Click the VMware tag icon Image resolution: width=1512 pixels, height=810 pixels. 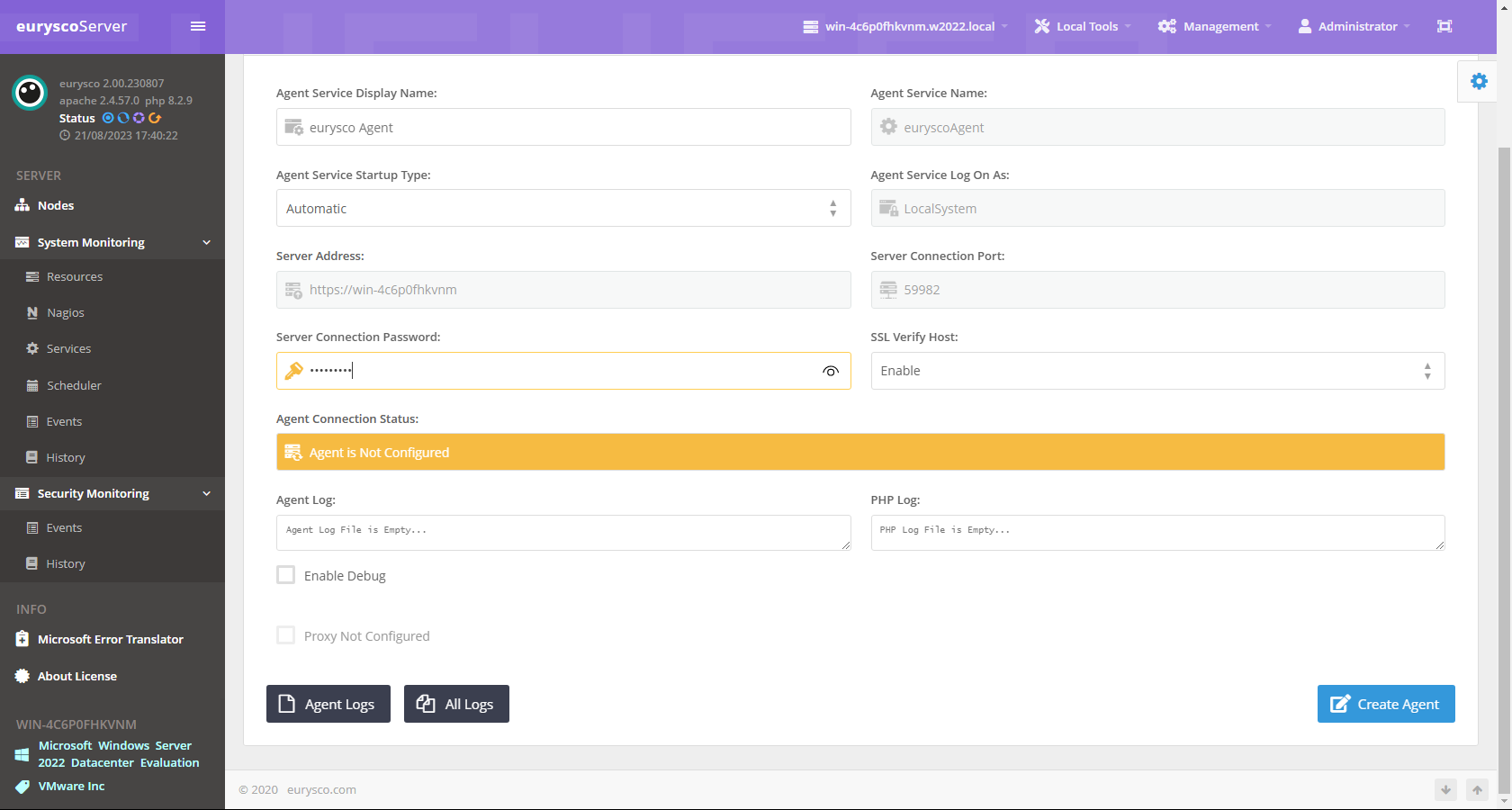tap(22, 787)
